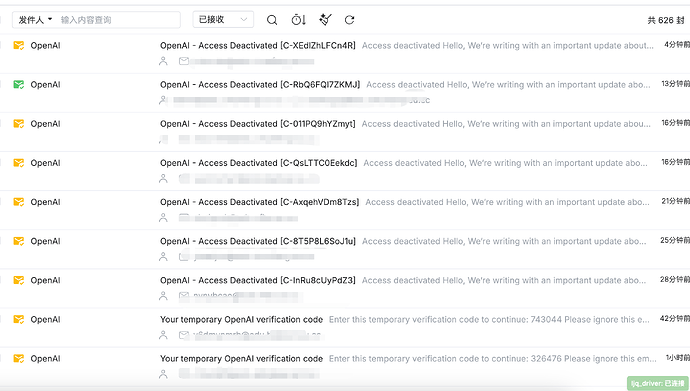Click OpenAI sender of 28分钟前 email
This screenshot has width=690, height=391.
45,280
